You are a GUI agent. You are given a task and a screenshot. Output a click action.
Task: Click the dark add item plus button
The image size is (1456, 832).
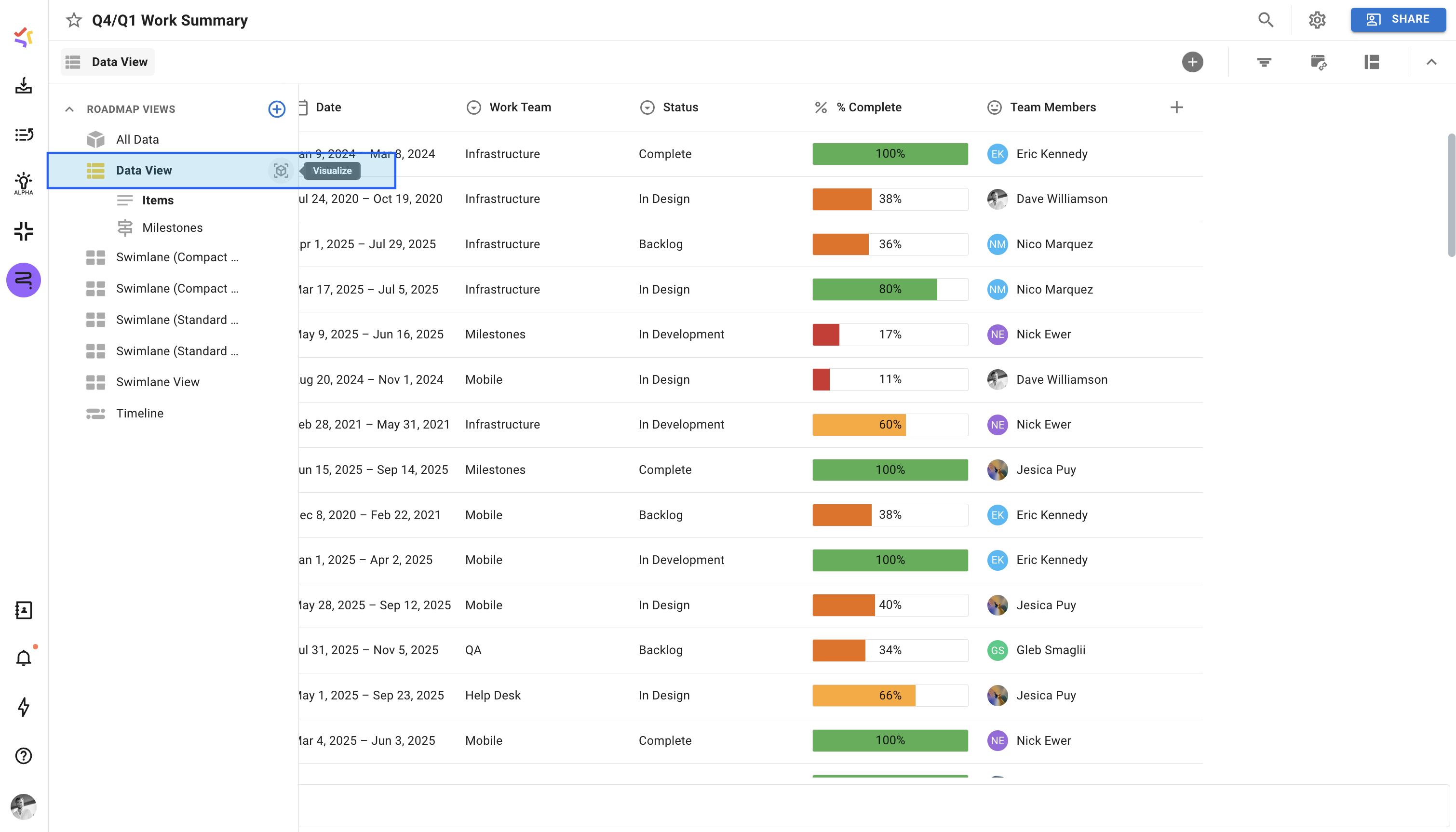point(1192,62)
